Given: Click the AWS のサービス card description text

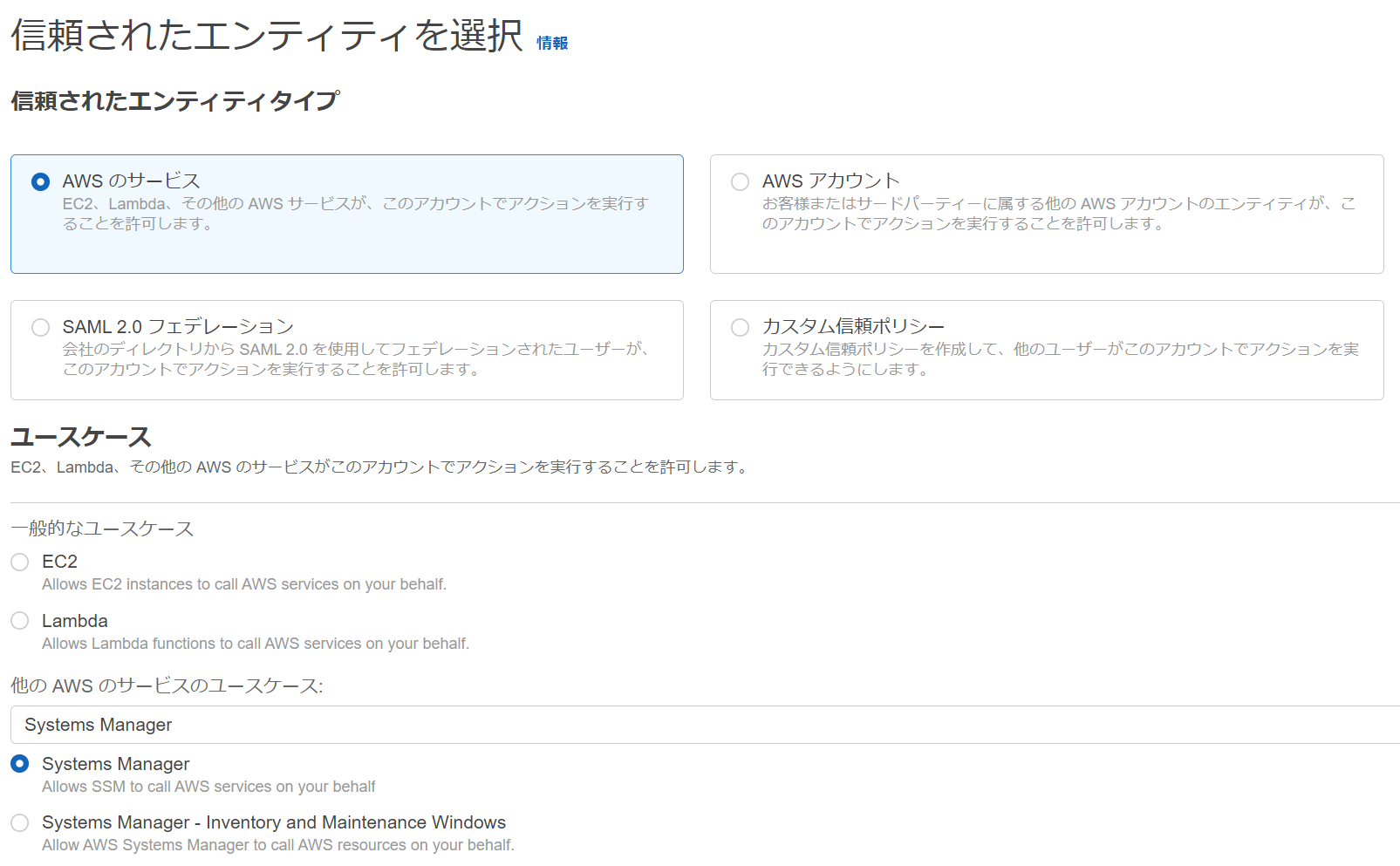Looking at the screenshot, I should pos(356,214).
